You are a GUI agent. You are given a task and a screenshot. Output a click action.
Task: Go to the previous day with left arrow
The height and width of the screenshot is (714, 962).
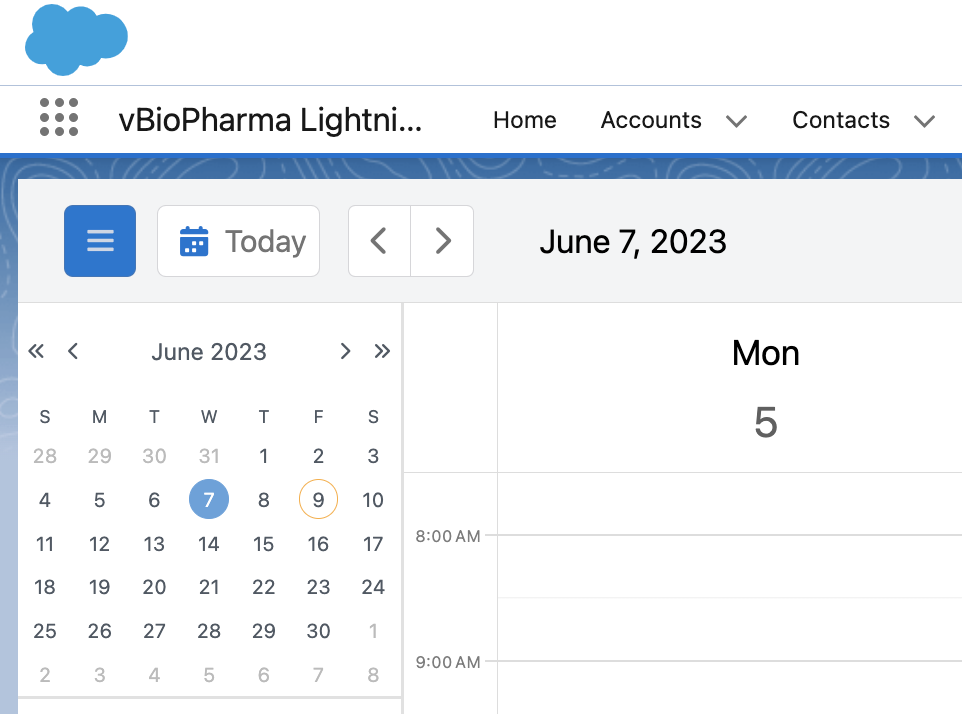[x=379, y=240]
